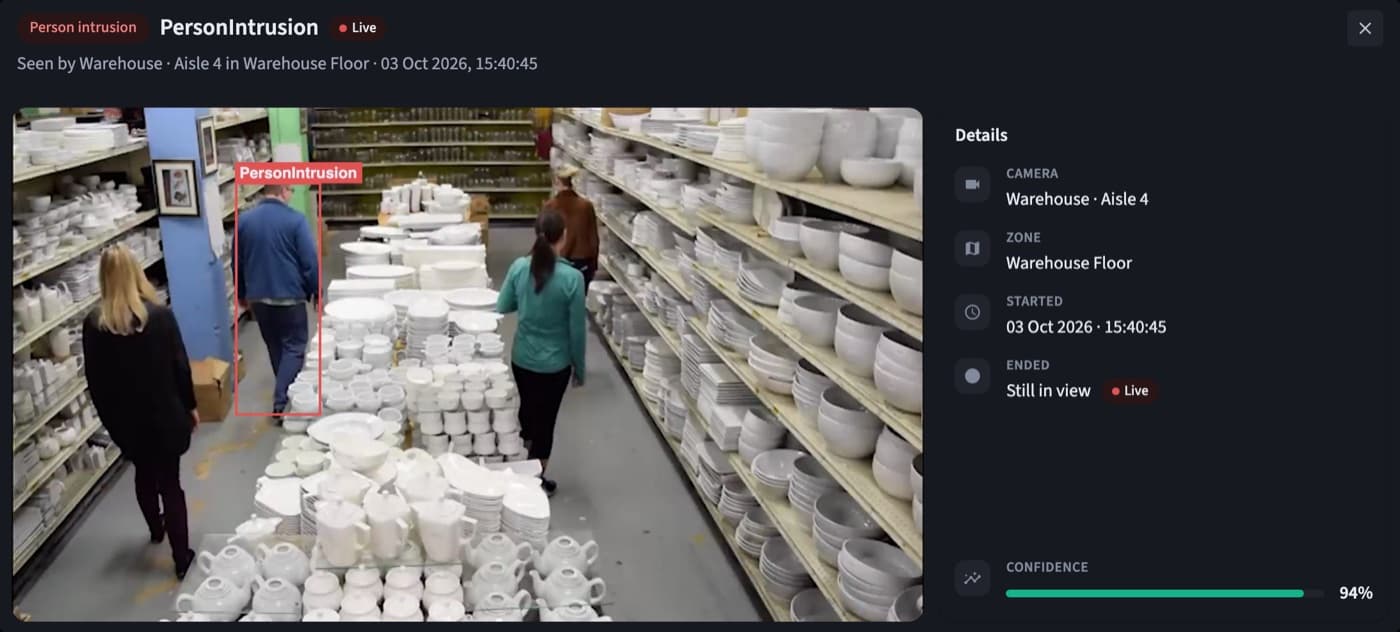Viewport: 1400px width, 632px height.
Task: Click the trend icon next to Confidence
Action: tap(972, 578)
